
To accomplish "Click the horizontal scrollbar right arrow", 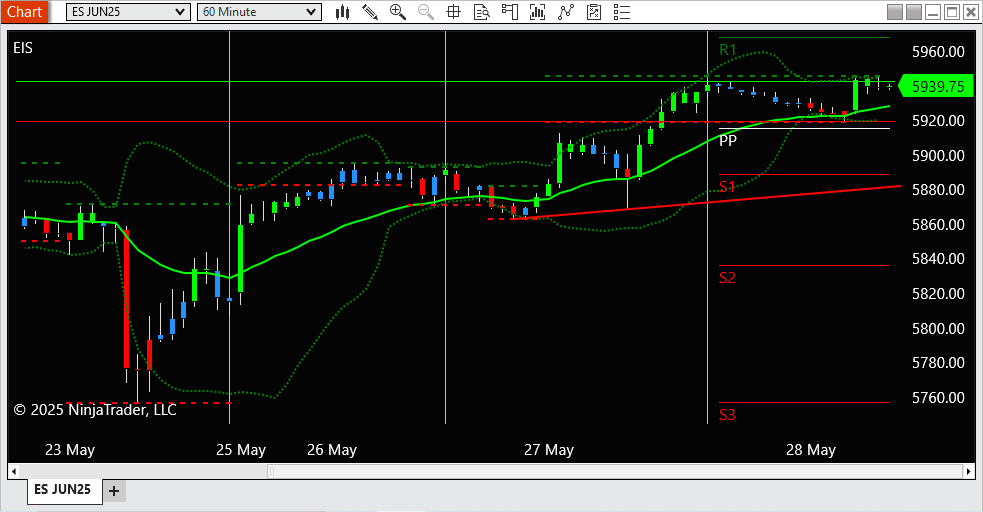I will click(969, 471).
